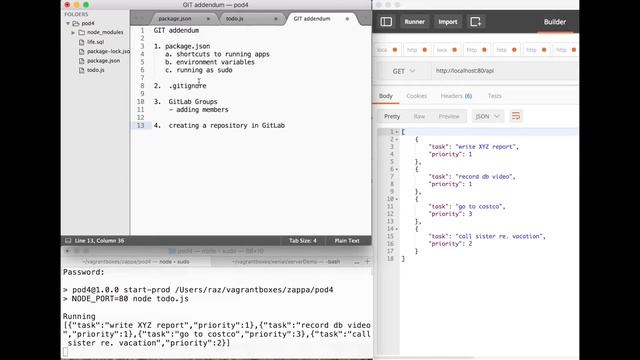Select the Raw view button
The width and height of the screenshot is (640, 360).
(x=419, y=116)
